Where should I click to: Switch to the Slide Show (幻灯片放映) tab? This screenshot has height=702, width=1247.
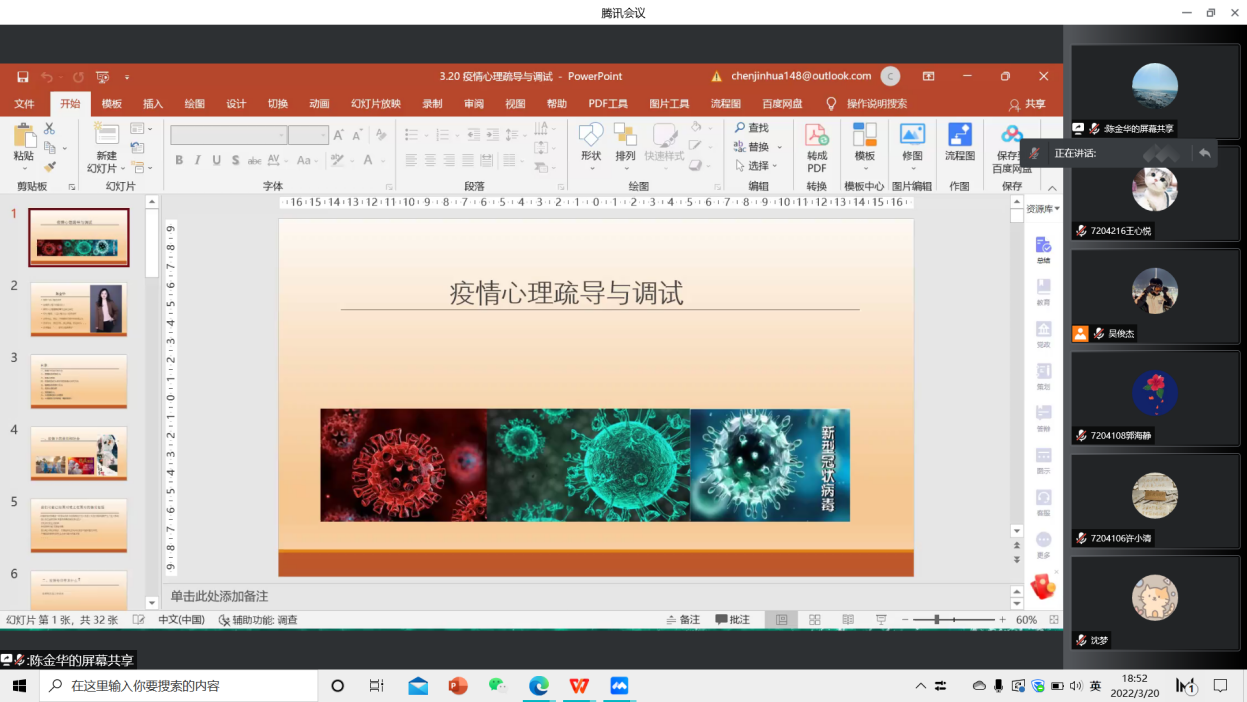375,104
